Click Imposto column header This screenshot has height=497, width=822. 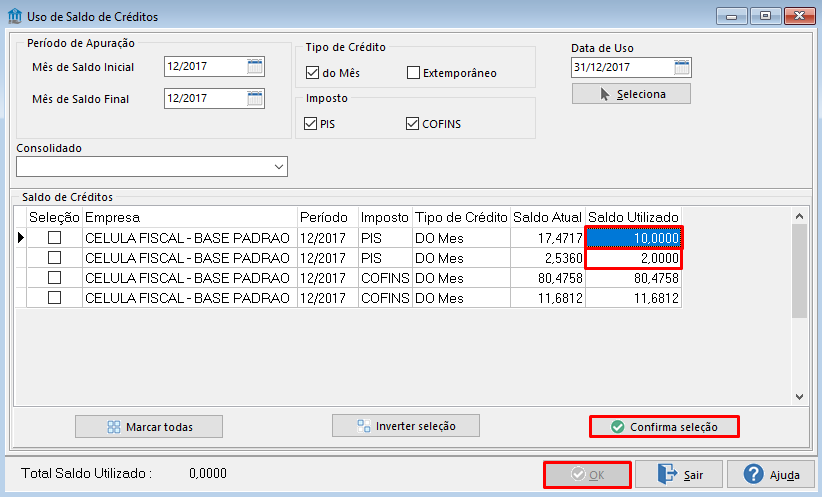click(x=385, y=217)
